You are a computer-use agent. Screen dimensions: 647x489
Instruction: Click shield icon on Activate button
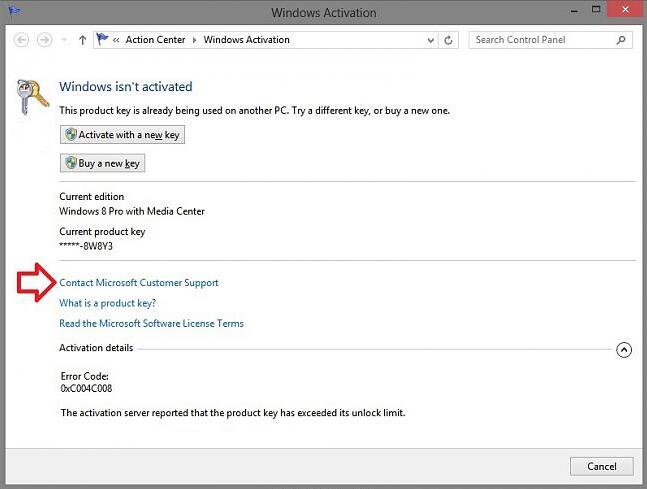[71, 135]
